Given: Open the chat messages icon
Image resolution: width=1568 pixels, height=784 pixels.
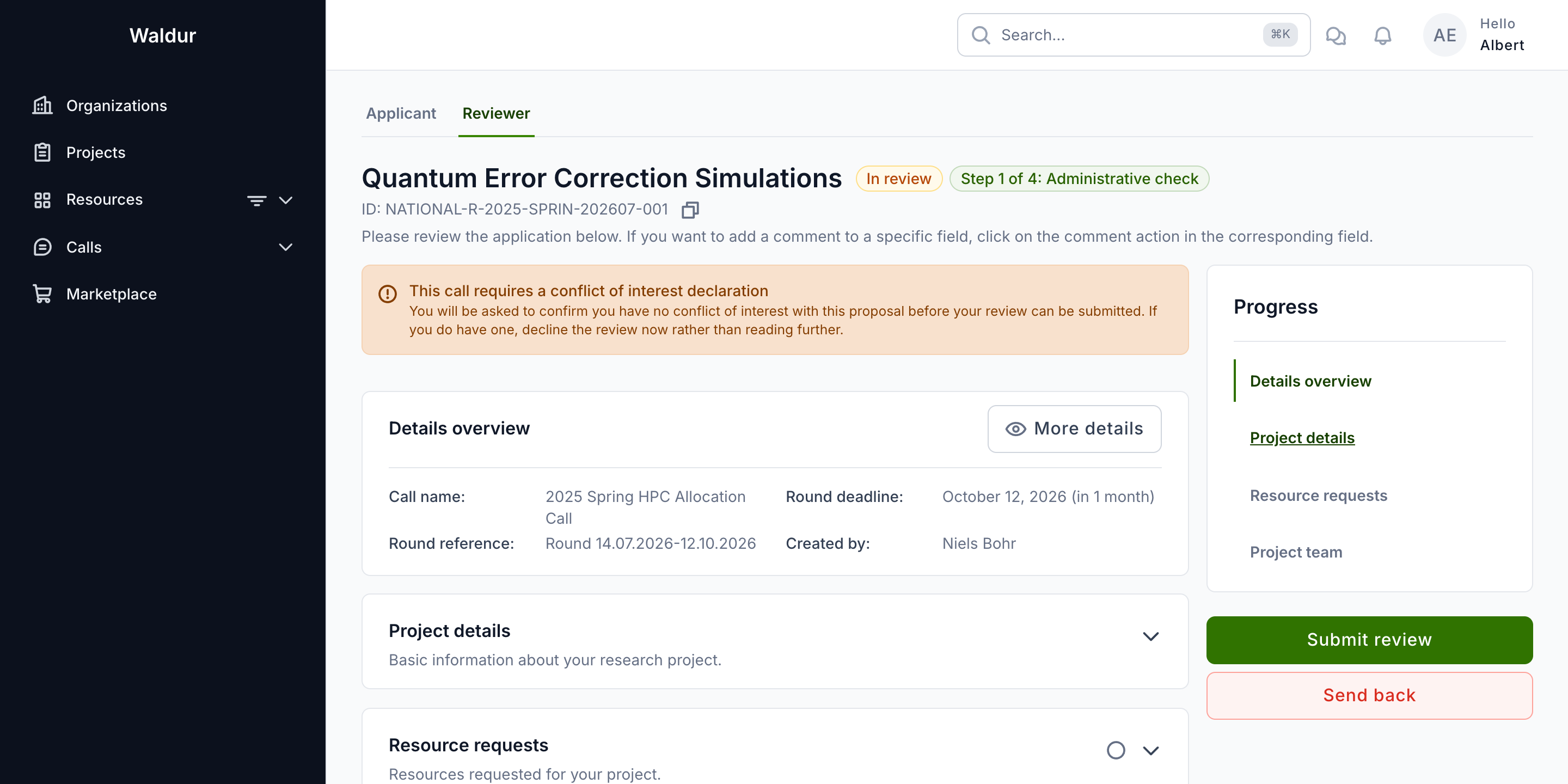Looking at the screenshot, I should pos(1336,35).
